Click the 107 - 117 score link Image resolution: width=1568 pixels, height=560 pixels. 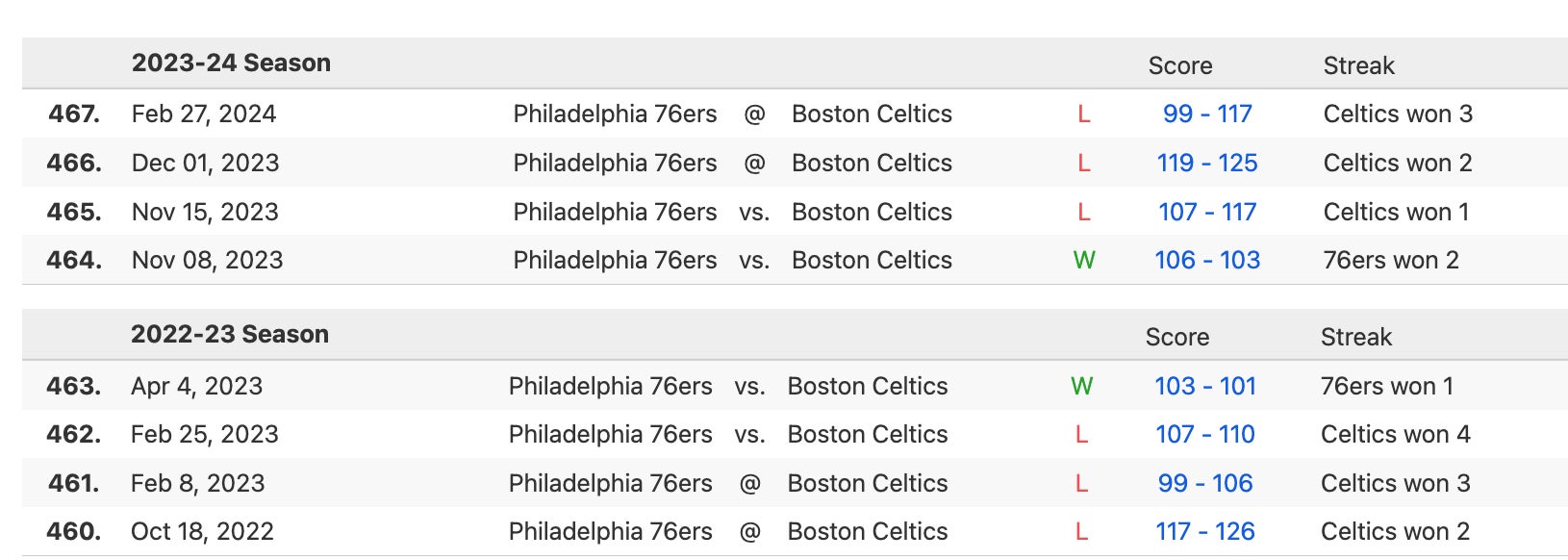[1206, 213]
